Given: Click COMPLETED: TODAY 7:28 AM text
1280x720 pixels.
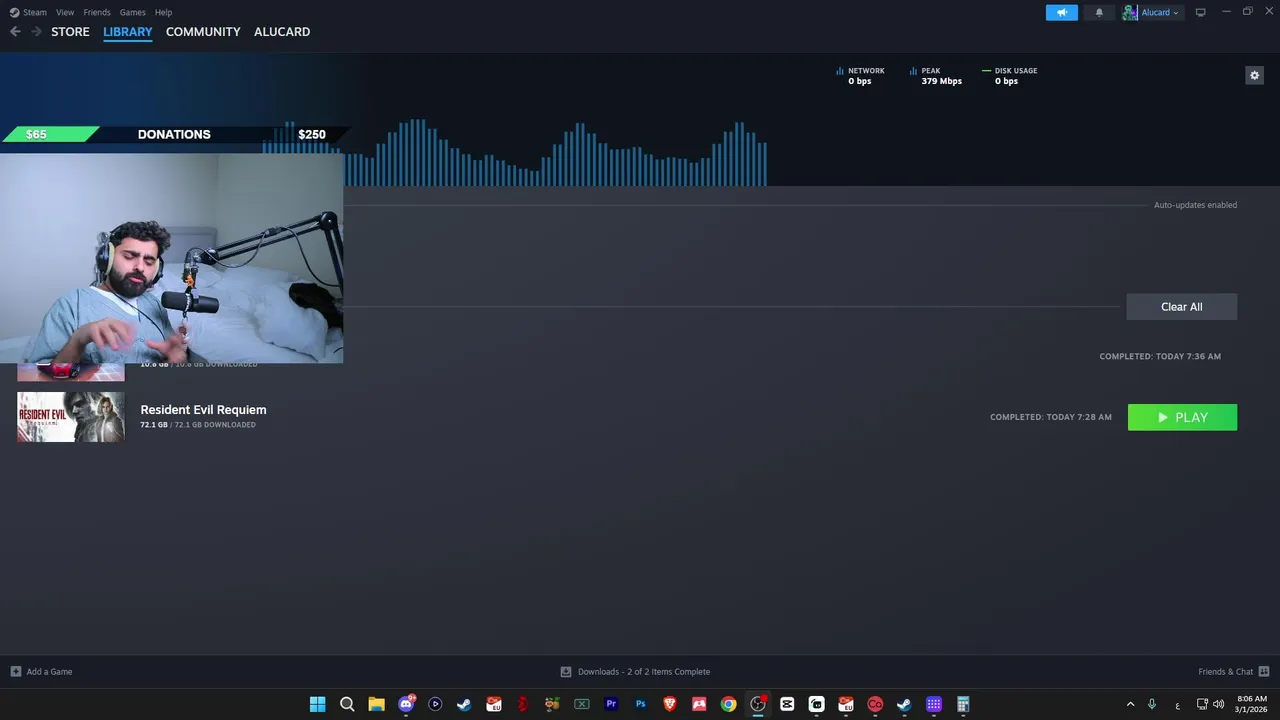Looking at the screenshot, I should (x=1051, y=417).
